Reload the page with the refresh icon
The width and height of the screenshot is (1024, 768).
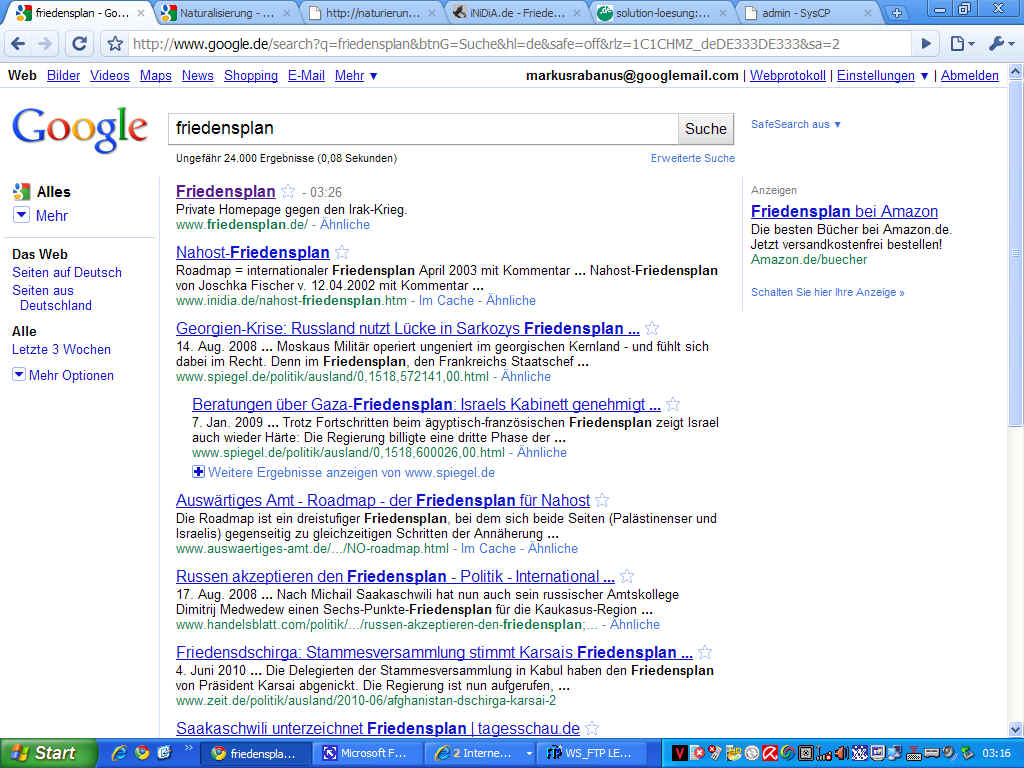pyautogui.click(x=79, y=44)
